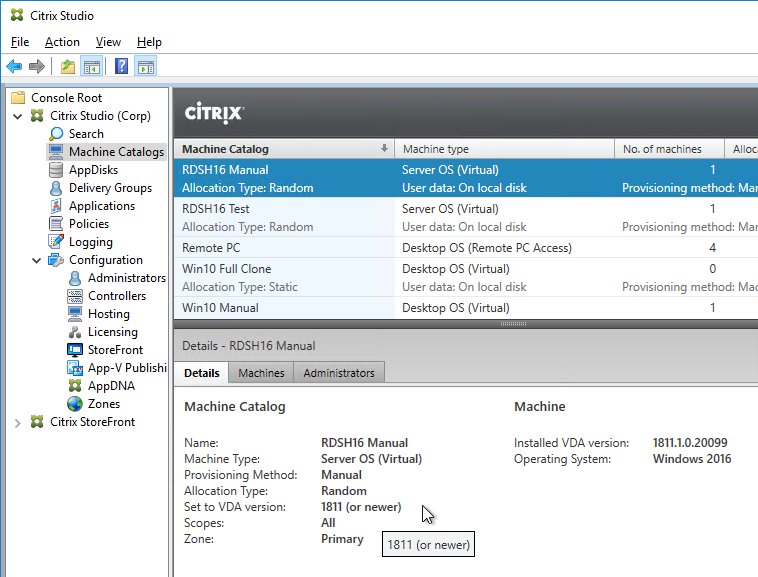
Task: Click the AppDisks disk stack icon
Action: pyautogui.click(x=56, y=170)
